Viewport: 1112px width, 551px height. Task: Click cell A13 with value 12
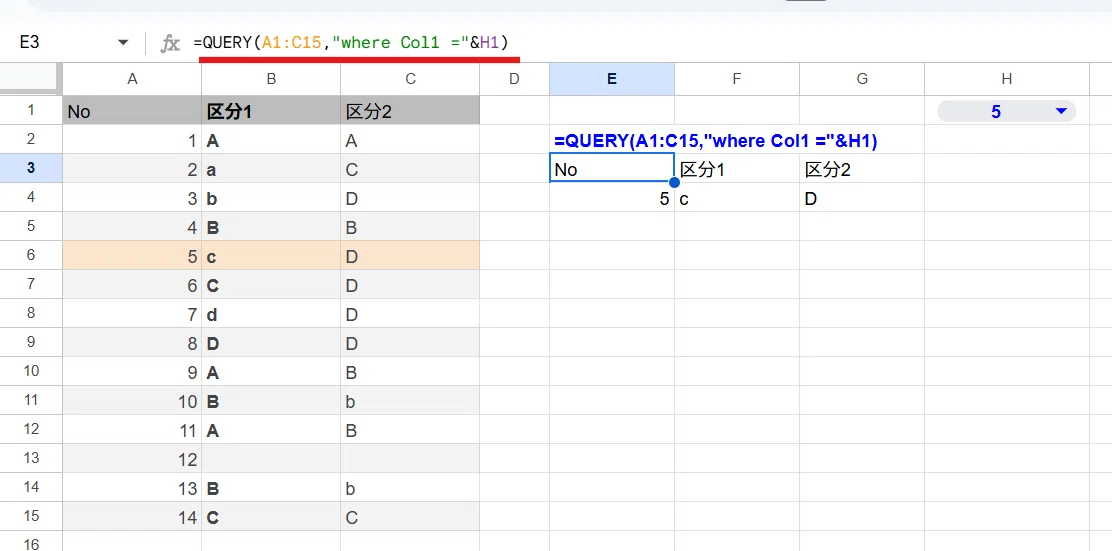coord(132,459)
